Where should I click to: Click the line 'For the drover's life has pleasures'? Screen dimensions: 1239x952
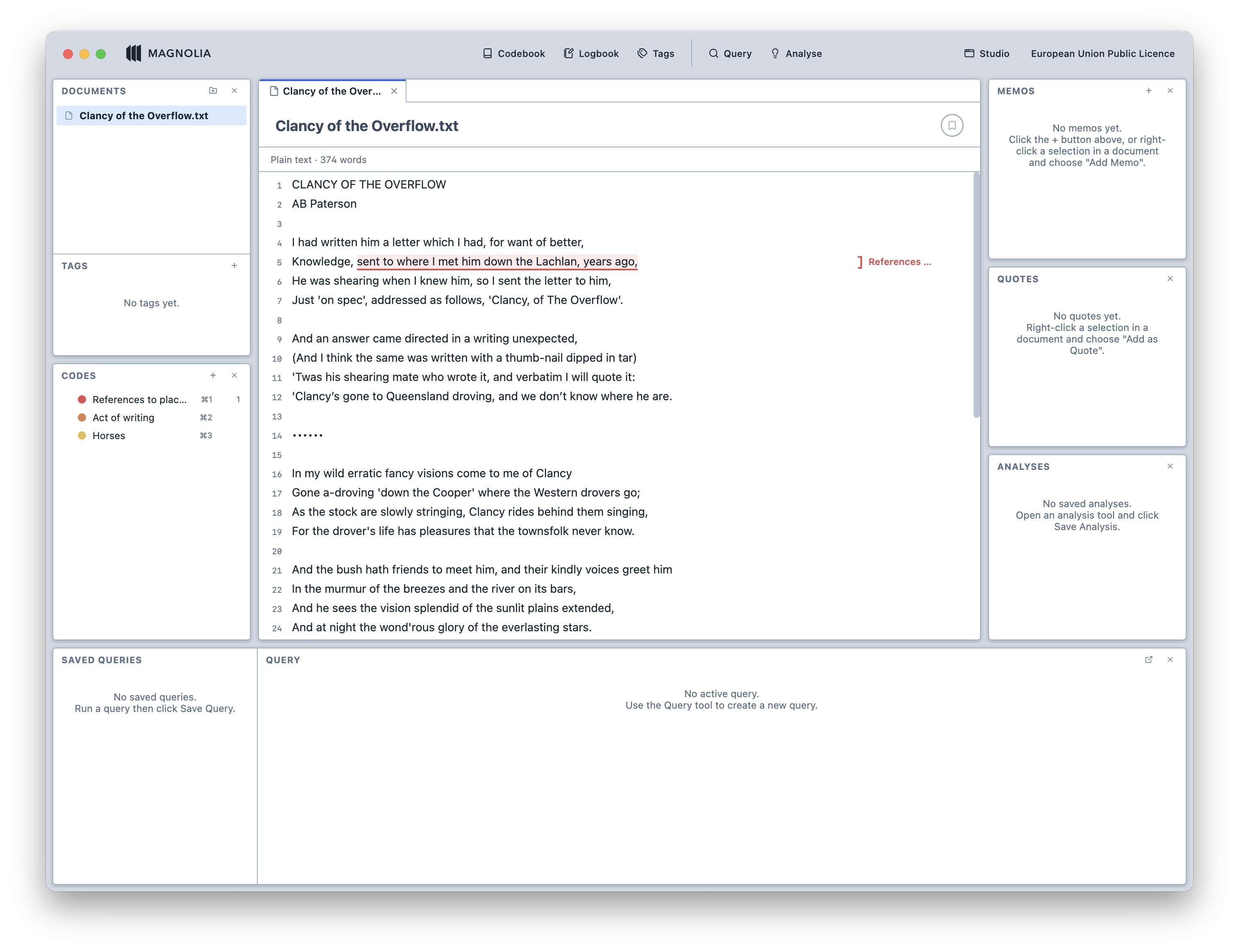pos(463,531)
